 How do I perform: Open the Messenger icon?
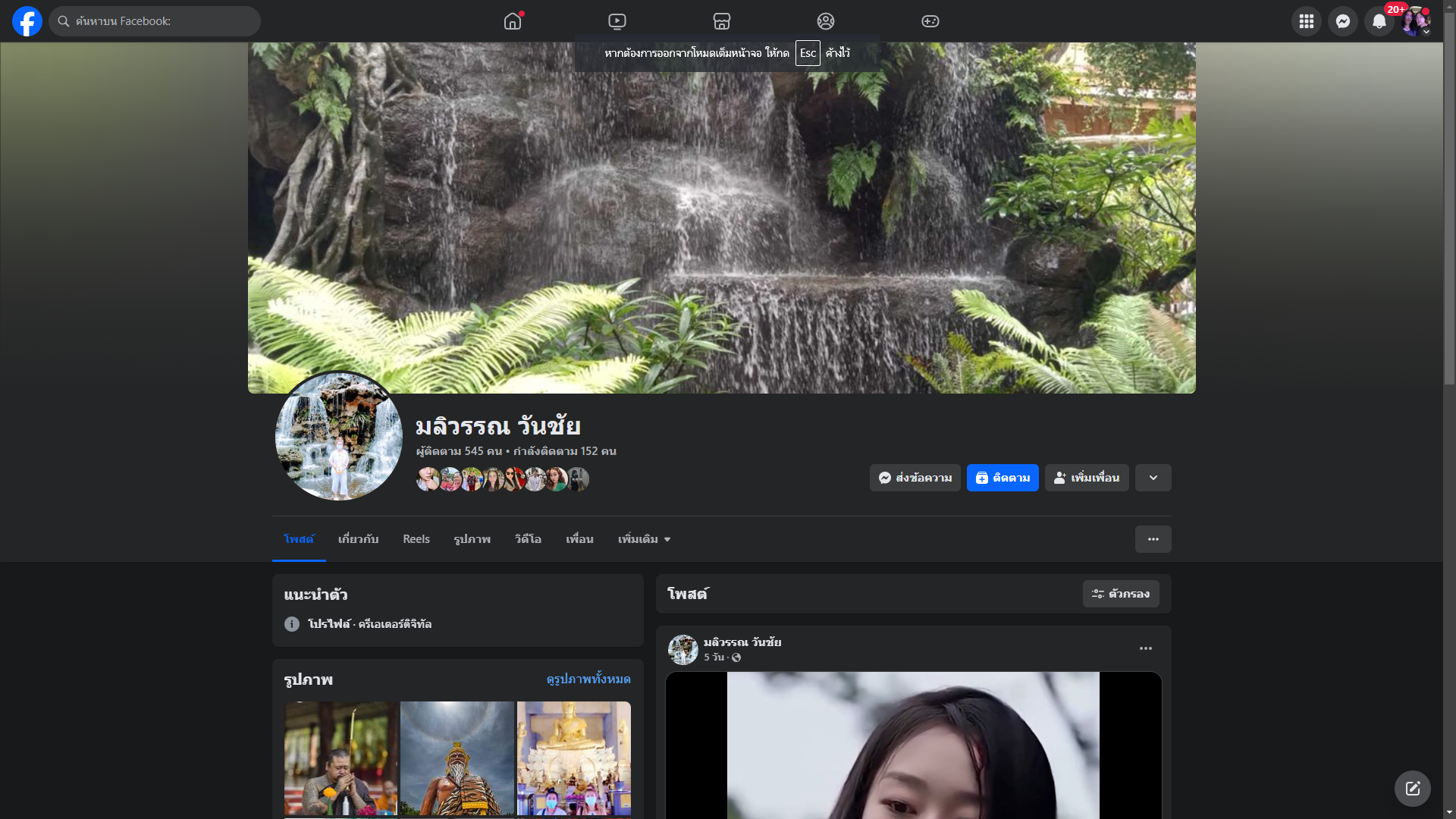1342,21
